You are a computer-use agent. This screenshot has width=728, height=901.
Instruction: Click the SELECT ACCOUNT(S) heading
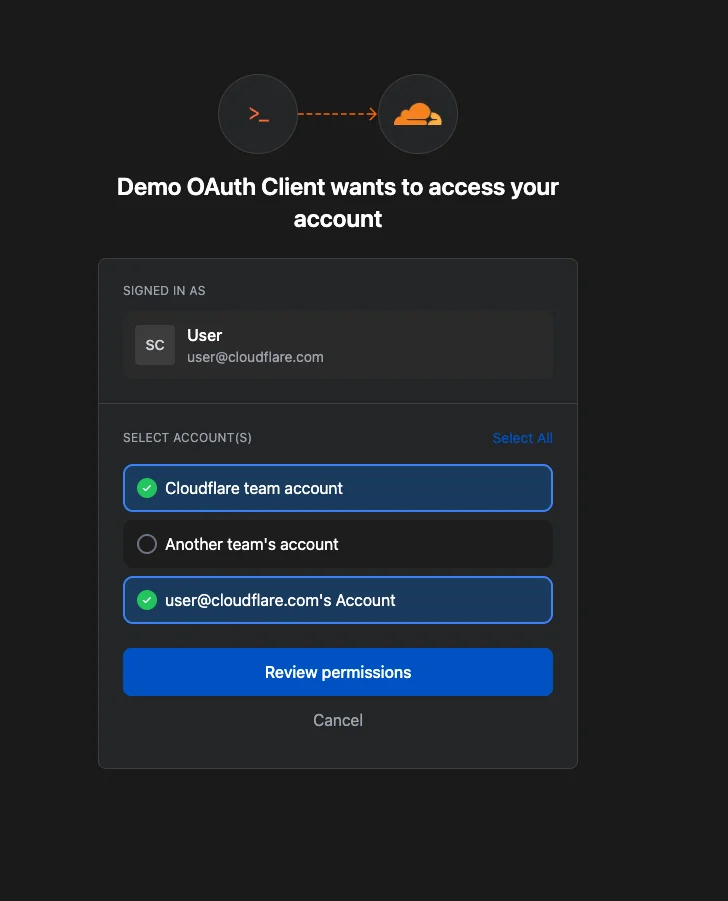(187, 438)
